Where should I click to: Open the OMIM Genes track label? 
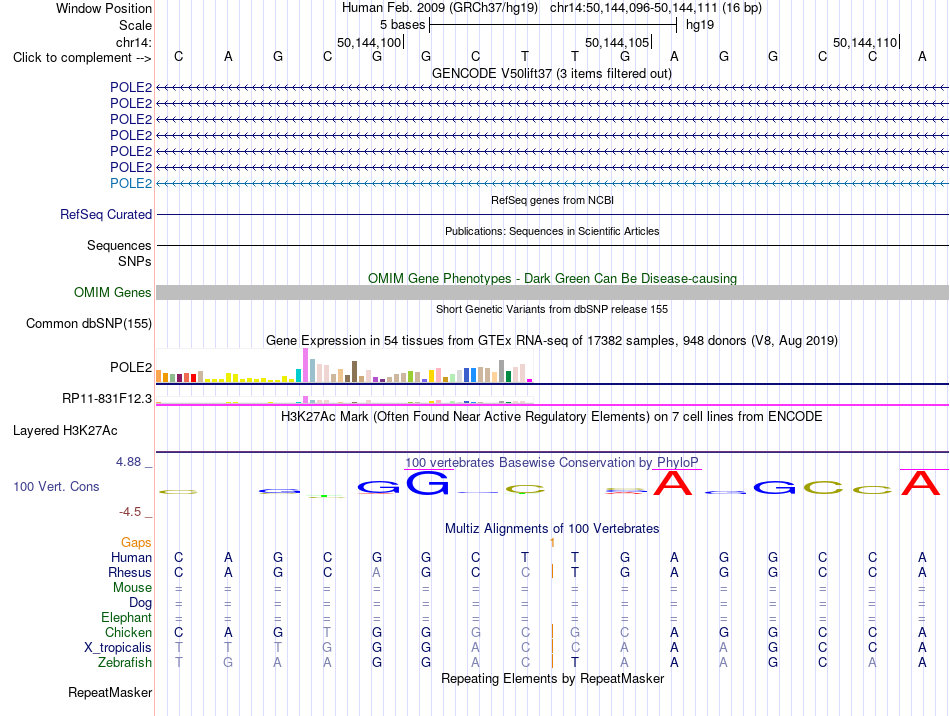pyautogui.click(x=113, y=293)
